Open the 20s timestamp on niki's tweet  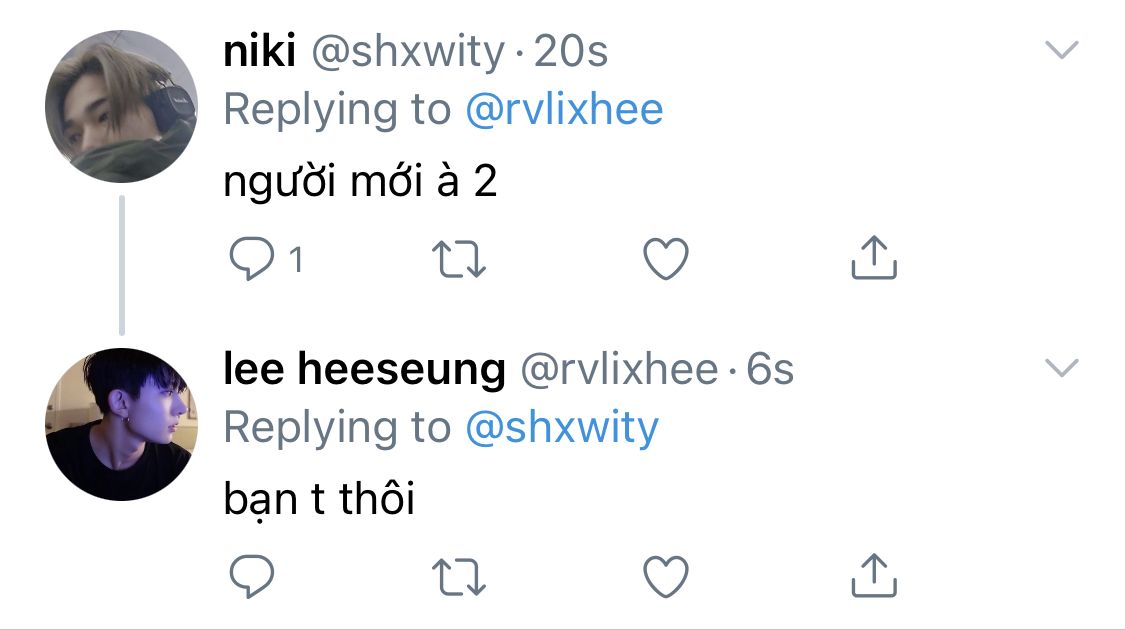coord(571,52)
